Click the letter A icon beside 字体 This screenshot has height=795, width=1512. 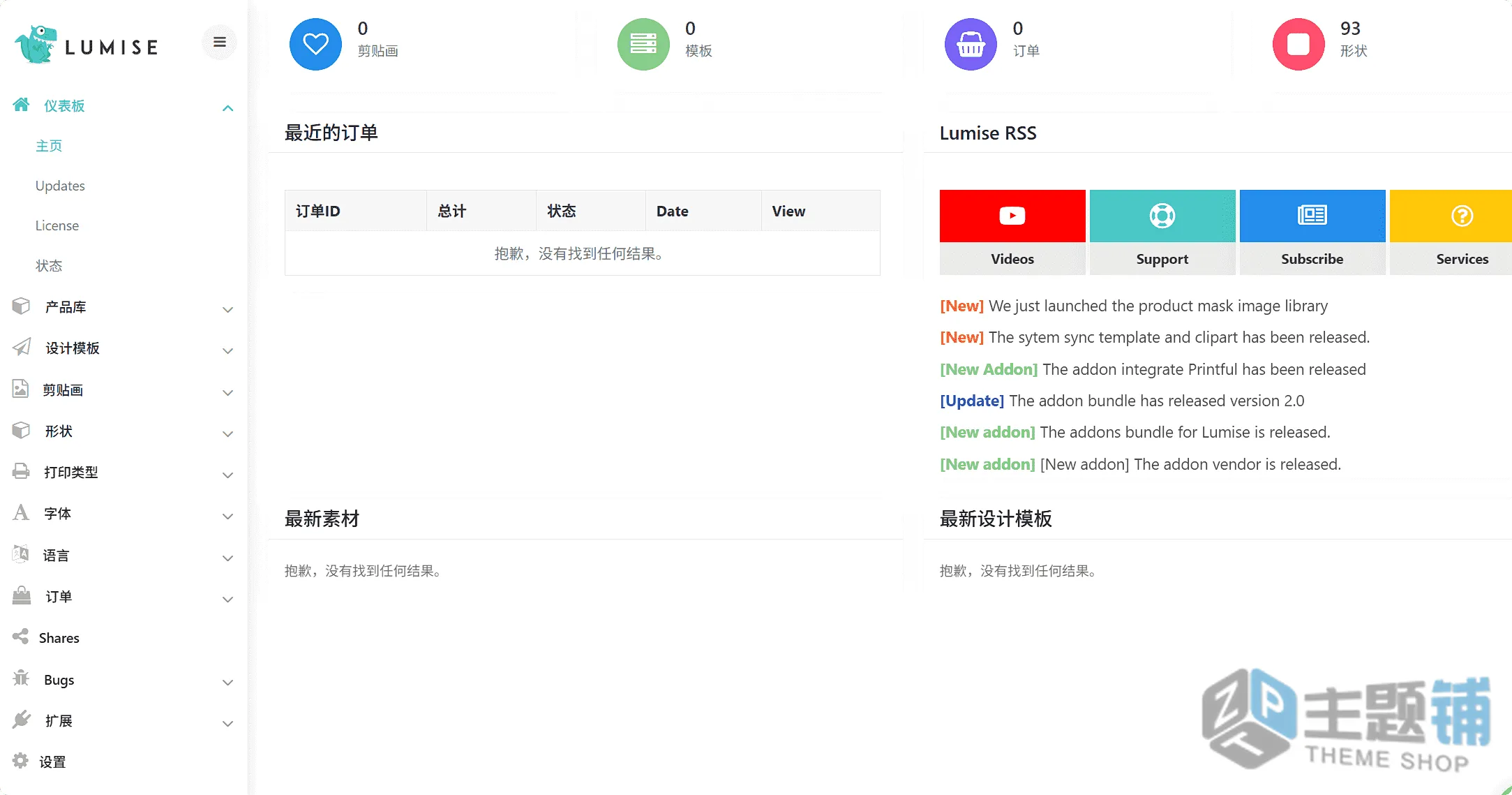click(21, 512)
